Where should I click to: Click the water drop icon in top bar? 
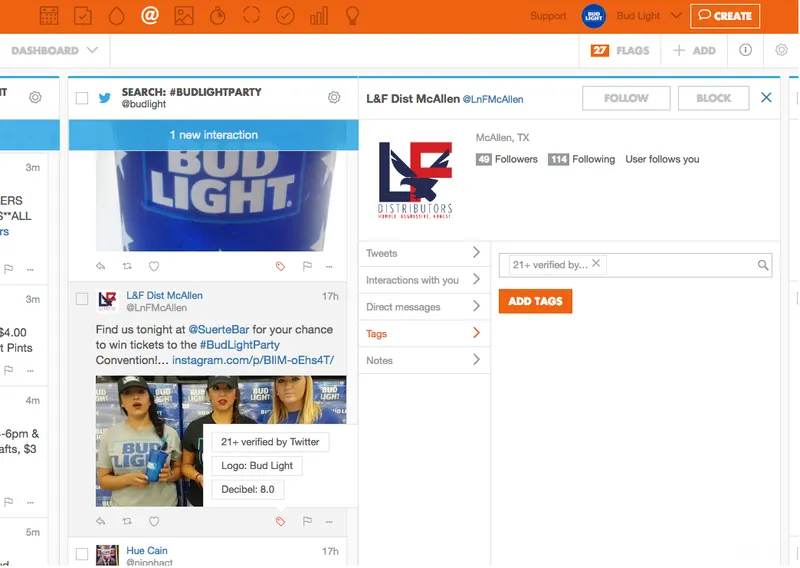(117, 16)
